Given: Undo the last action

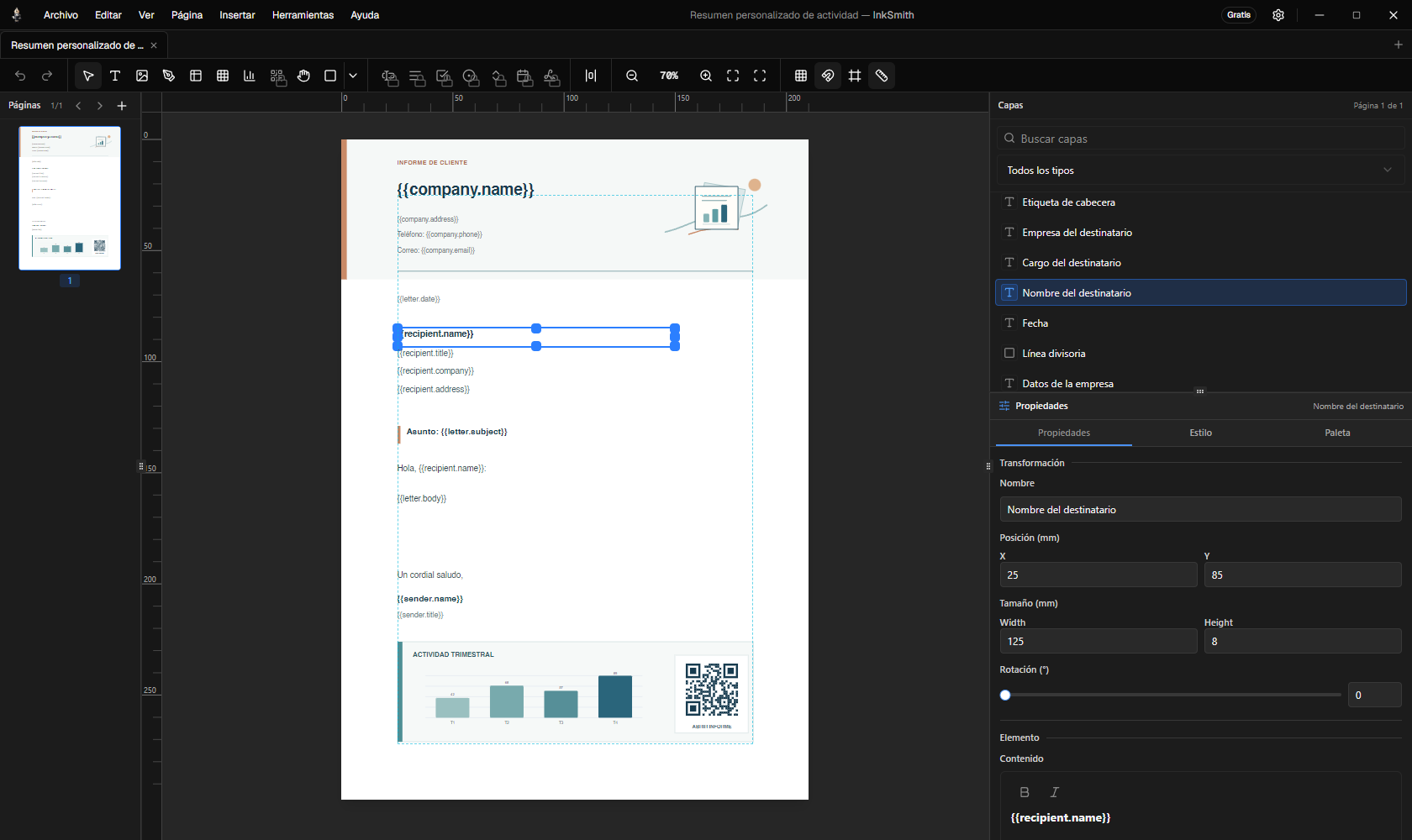Looking at the screenshot, I should (x=20, y=76).
